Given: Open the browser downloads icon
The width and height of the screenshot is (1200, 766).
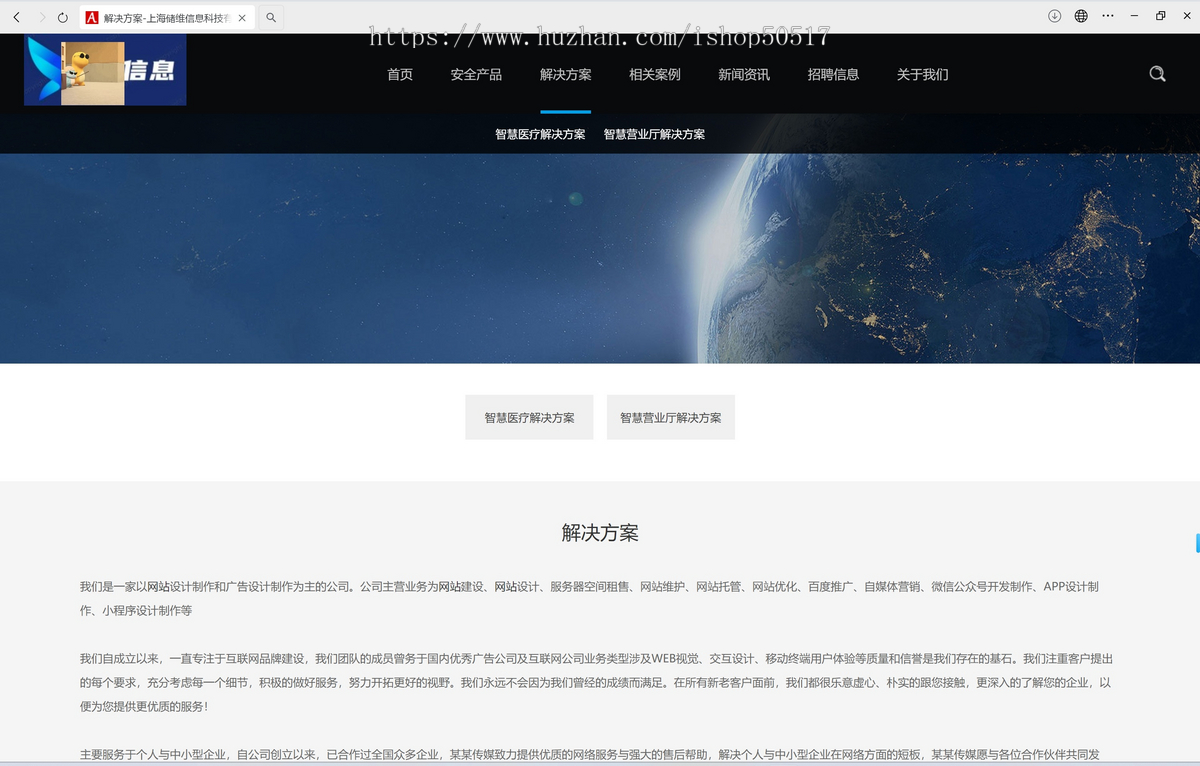Looking at the screenshot, I should click(x=1054, y=16).
